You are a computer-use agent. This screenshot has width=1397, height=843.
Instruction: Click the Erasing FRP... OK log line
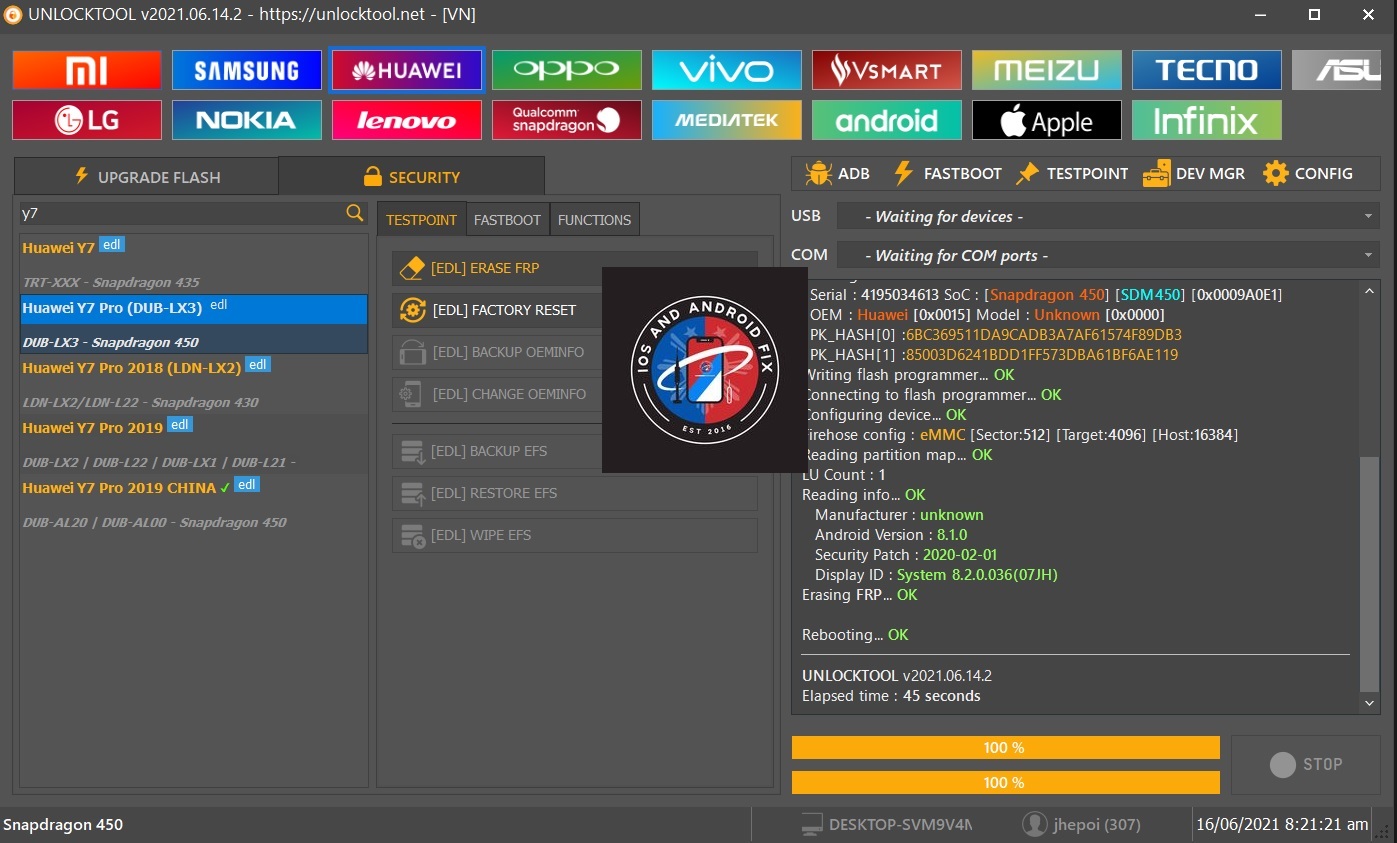[860, 595]
